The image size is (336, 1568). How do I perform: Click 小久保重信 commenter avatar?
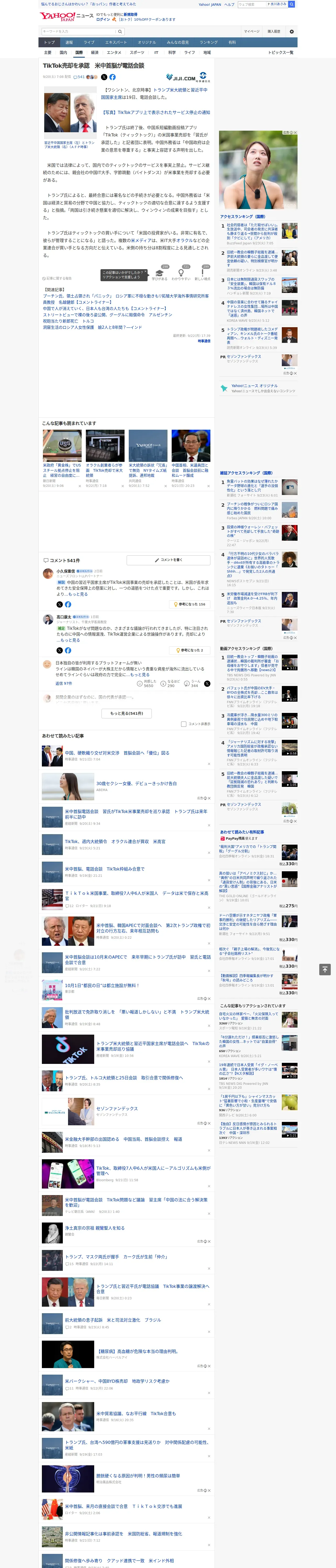pos(48,573)
